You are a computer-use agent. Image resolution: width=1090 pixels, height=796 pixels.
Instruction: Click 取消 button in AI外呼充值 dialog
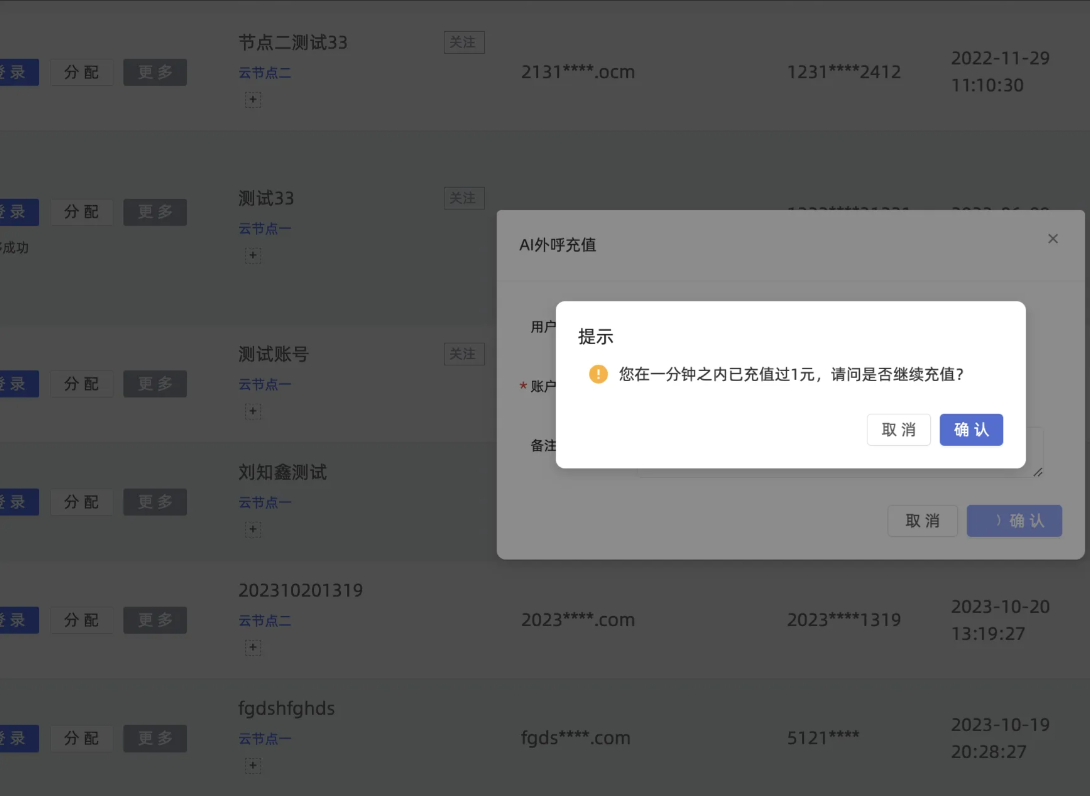[x=922, y=521]
